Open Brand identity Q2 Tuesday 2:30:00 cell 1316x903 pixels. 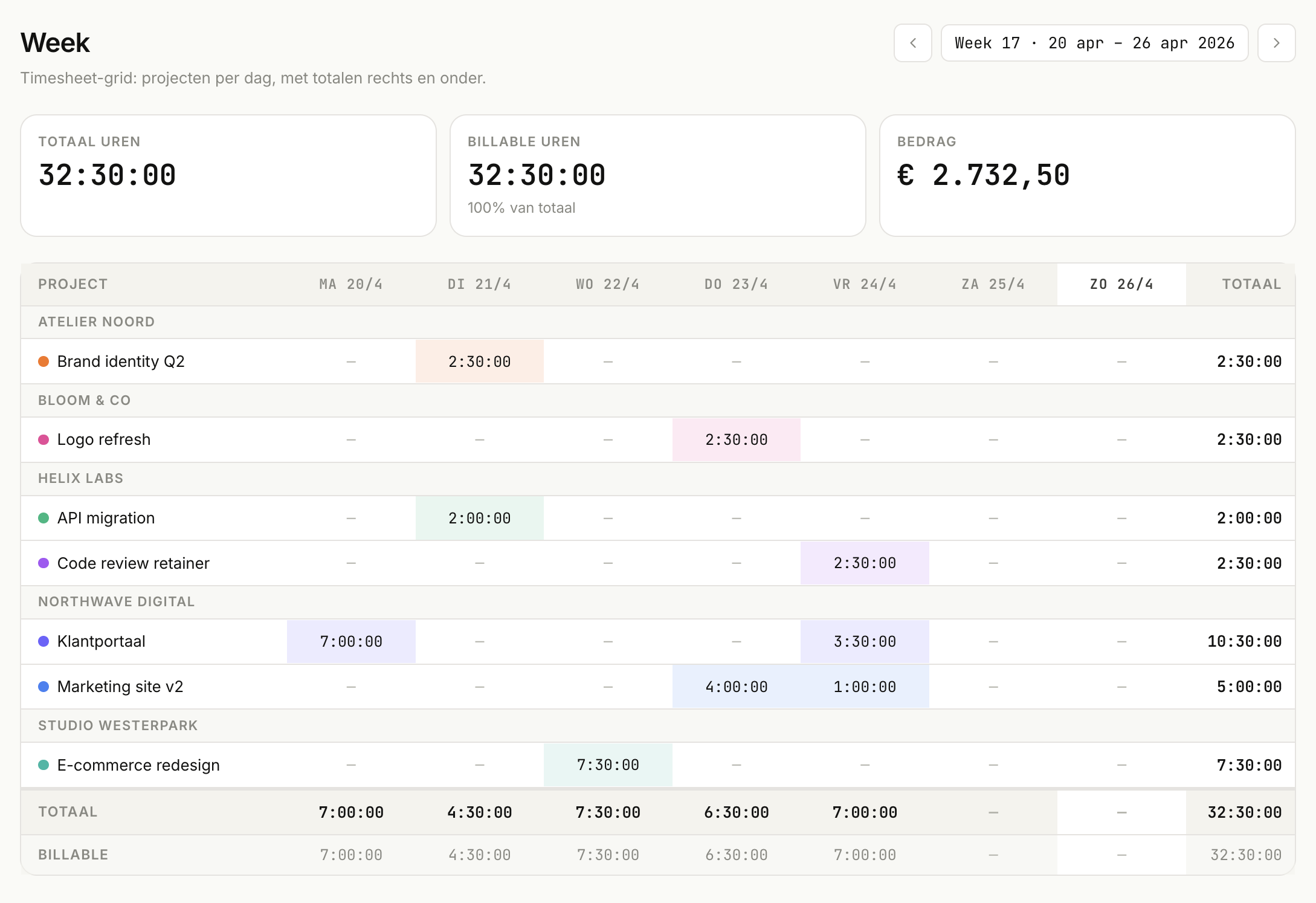point(479,361)
